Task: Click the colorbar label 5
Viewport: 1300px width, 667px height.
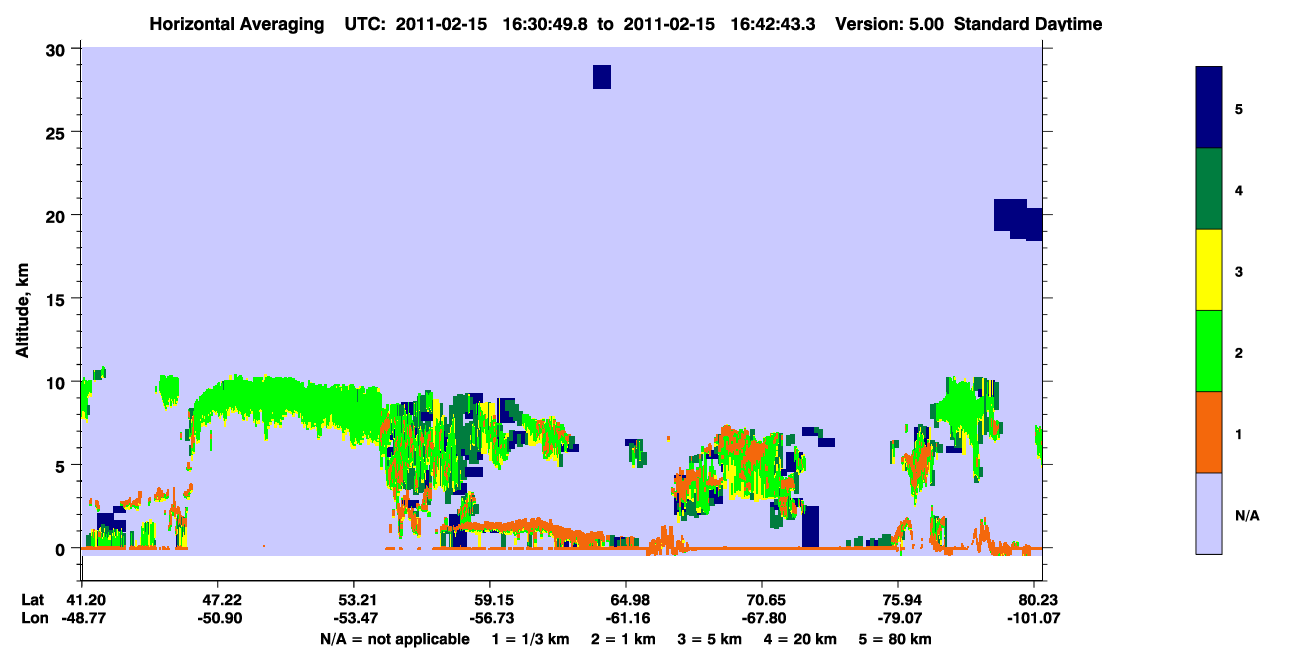Action: [x=1239, y=108]
